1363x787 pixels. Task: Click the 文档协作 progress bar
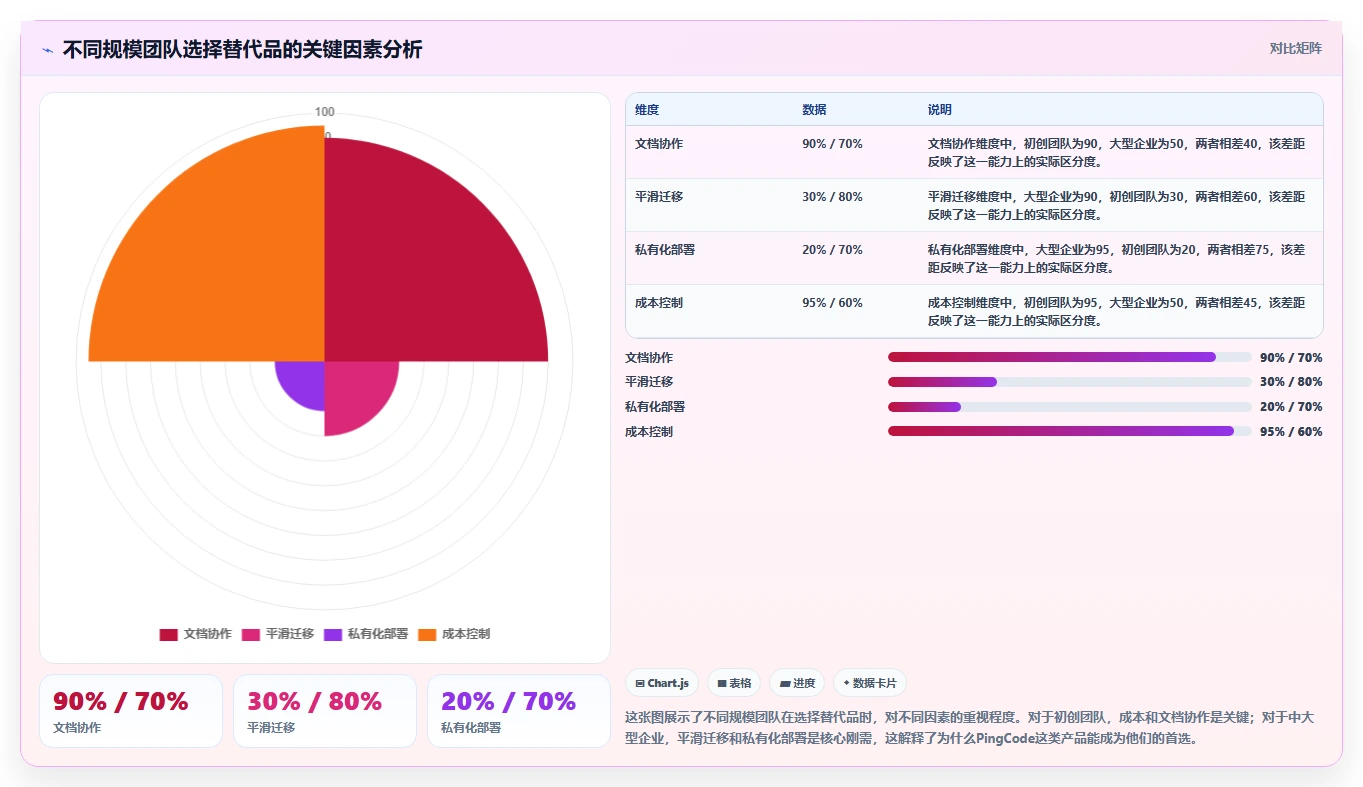1069,357
